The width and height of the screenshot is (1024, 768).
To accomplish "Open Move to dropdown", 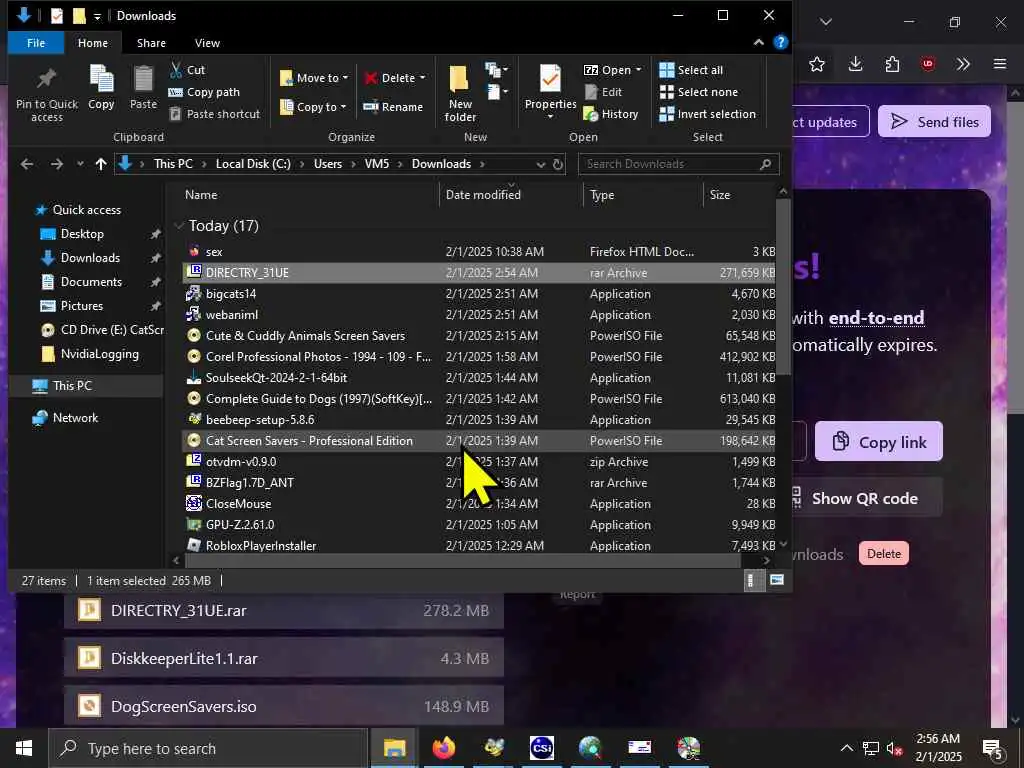I will pyautogui.click(x=314, y=78).
